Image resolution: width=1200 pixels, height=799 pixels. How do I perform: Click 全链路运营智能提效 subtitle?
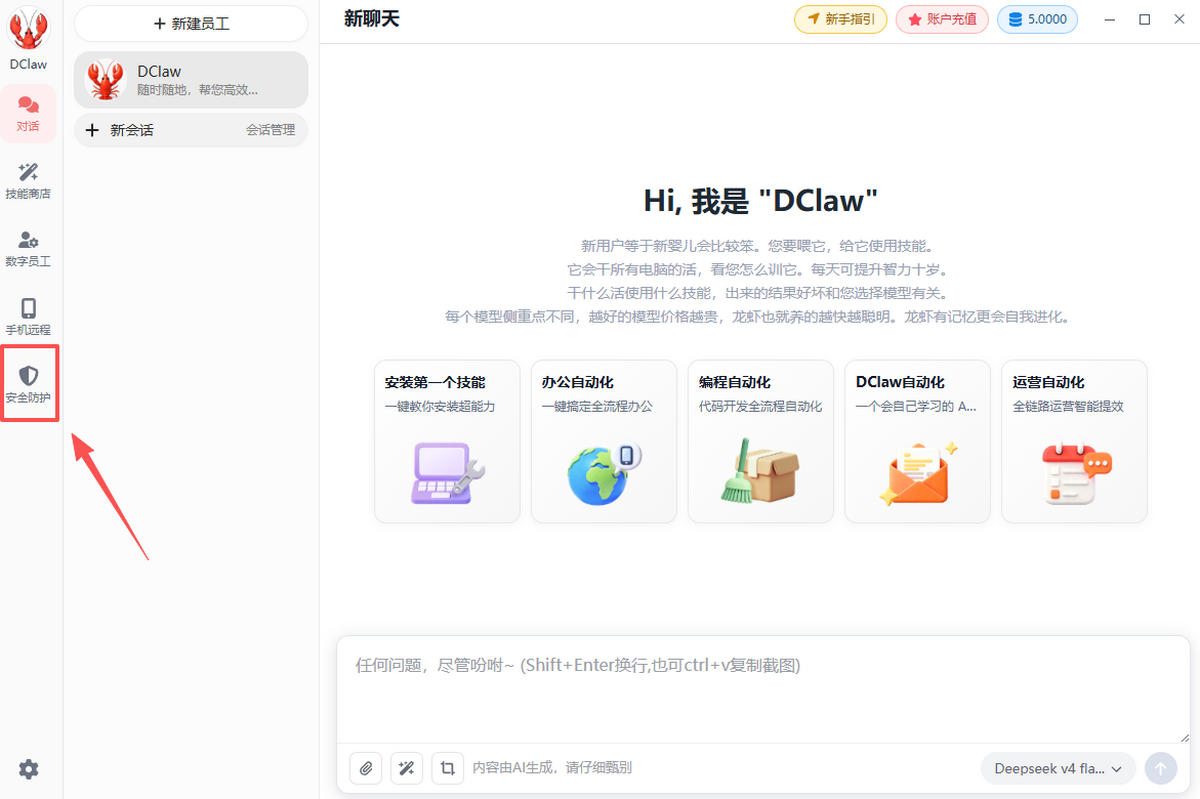(1068, 407)
